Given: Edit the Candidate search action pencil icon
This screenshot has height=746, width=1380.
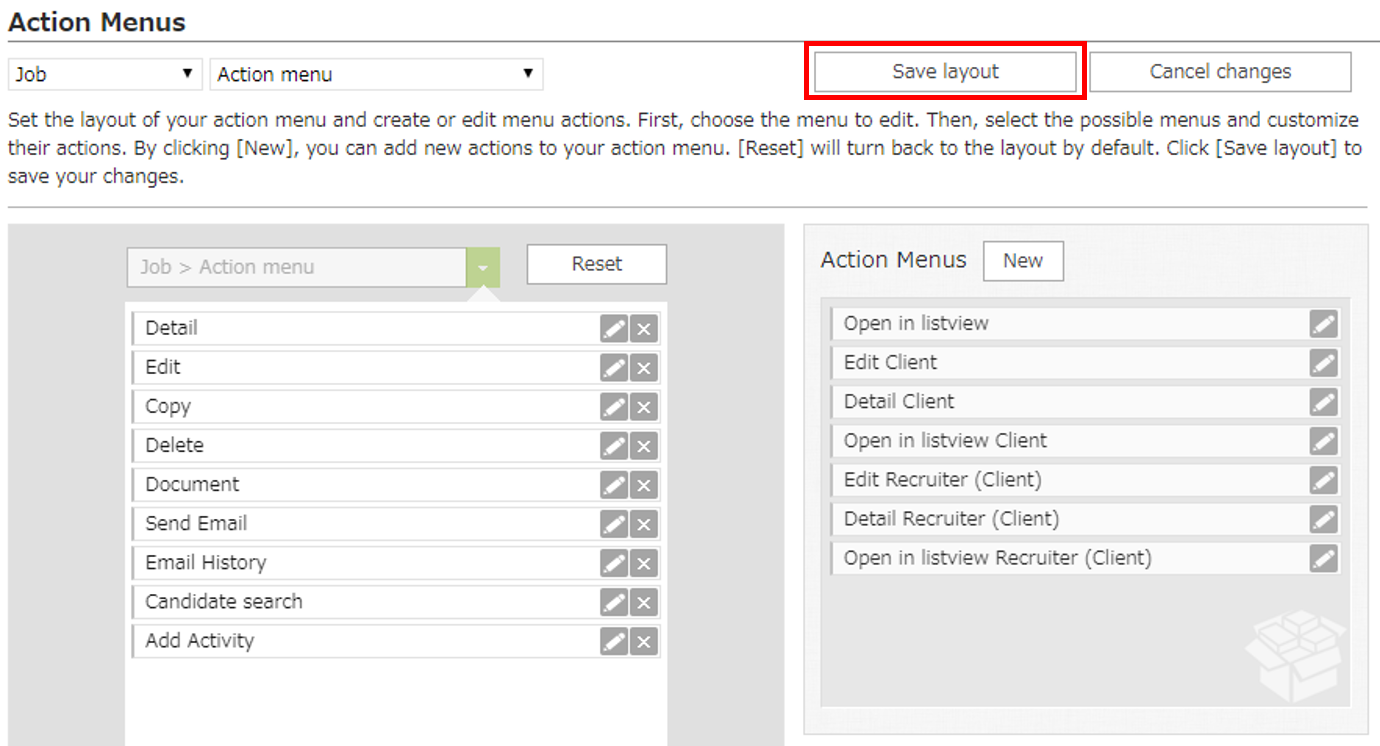Looking at the screenshot, I should tap(613, 601).
